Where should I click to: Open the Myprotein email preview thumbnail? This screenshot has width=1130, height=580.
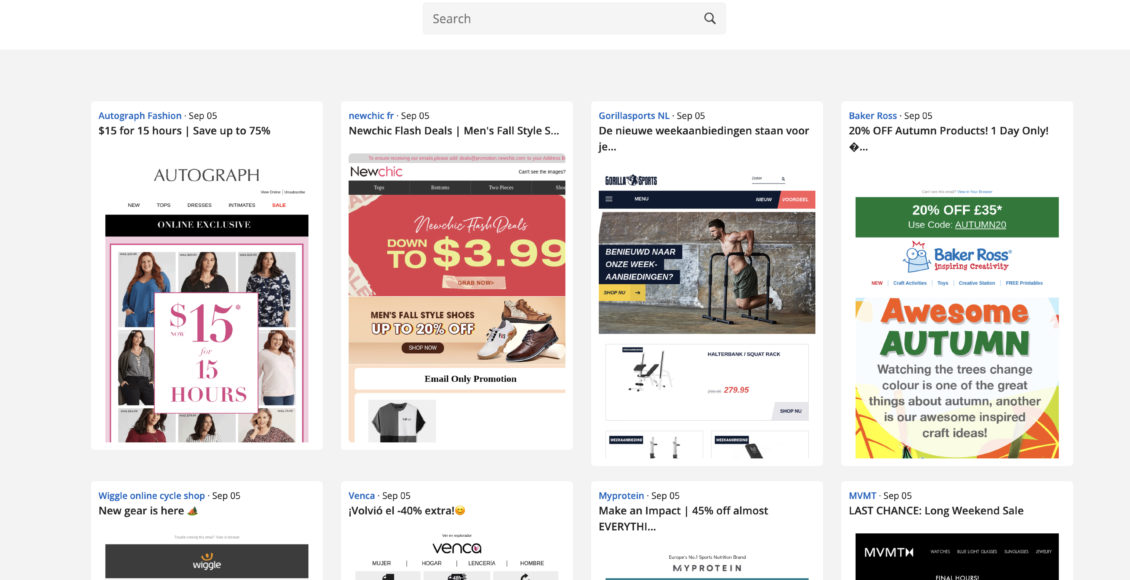tap(707, 564)
